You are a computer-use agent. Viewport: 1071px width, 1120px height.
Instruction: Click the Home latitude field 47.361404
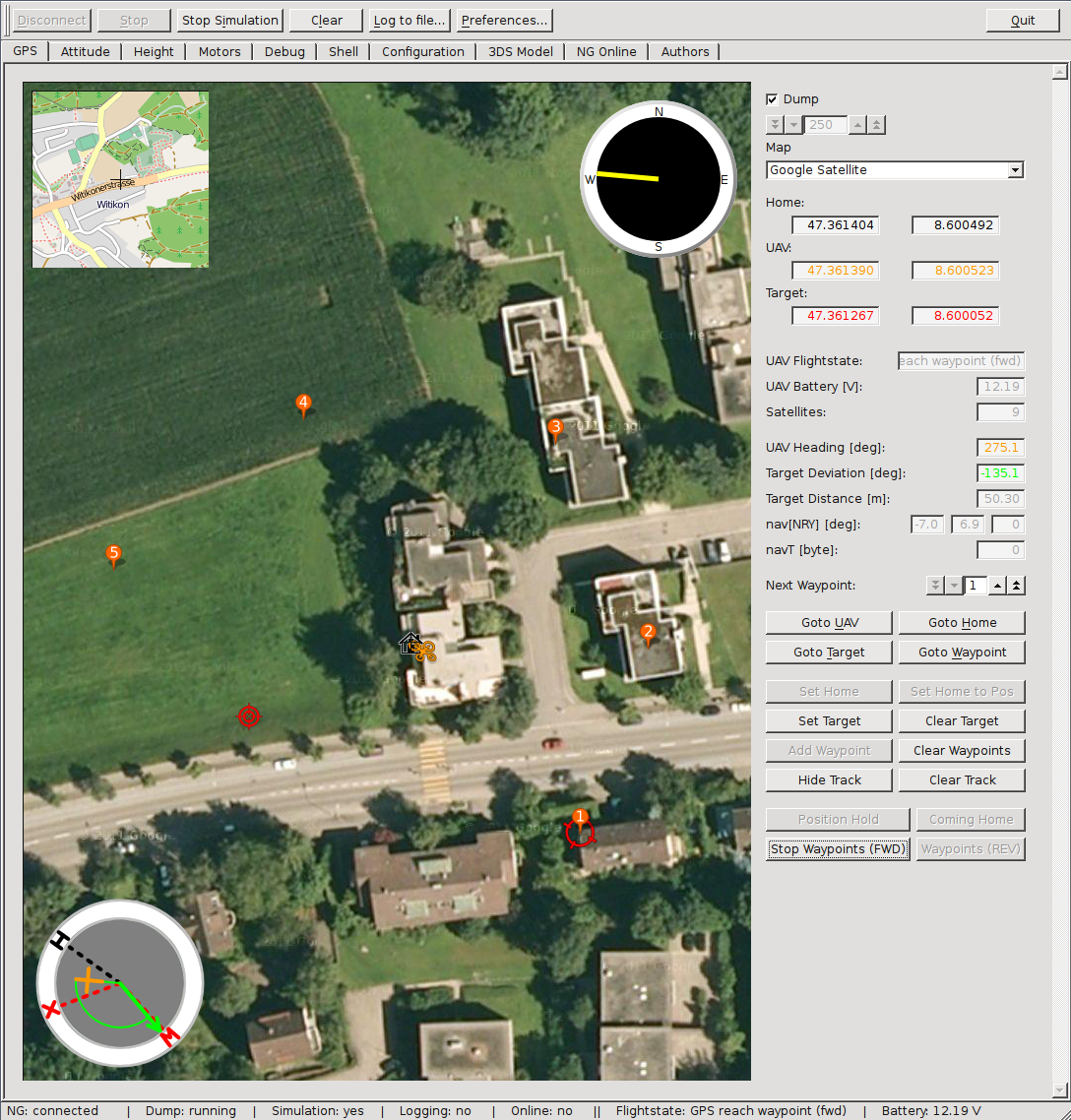[x=836, y=225]
